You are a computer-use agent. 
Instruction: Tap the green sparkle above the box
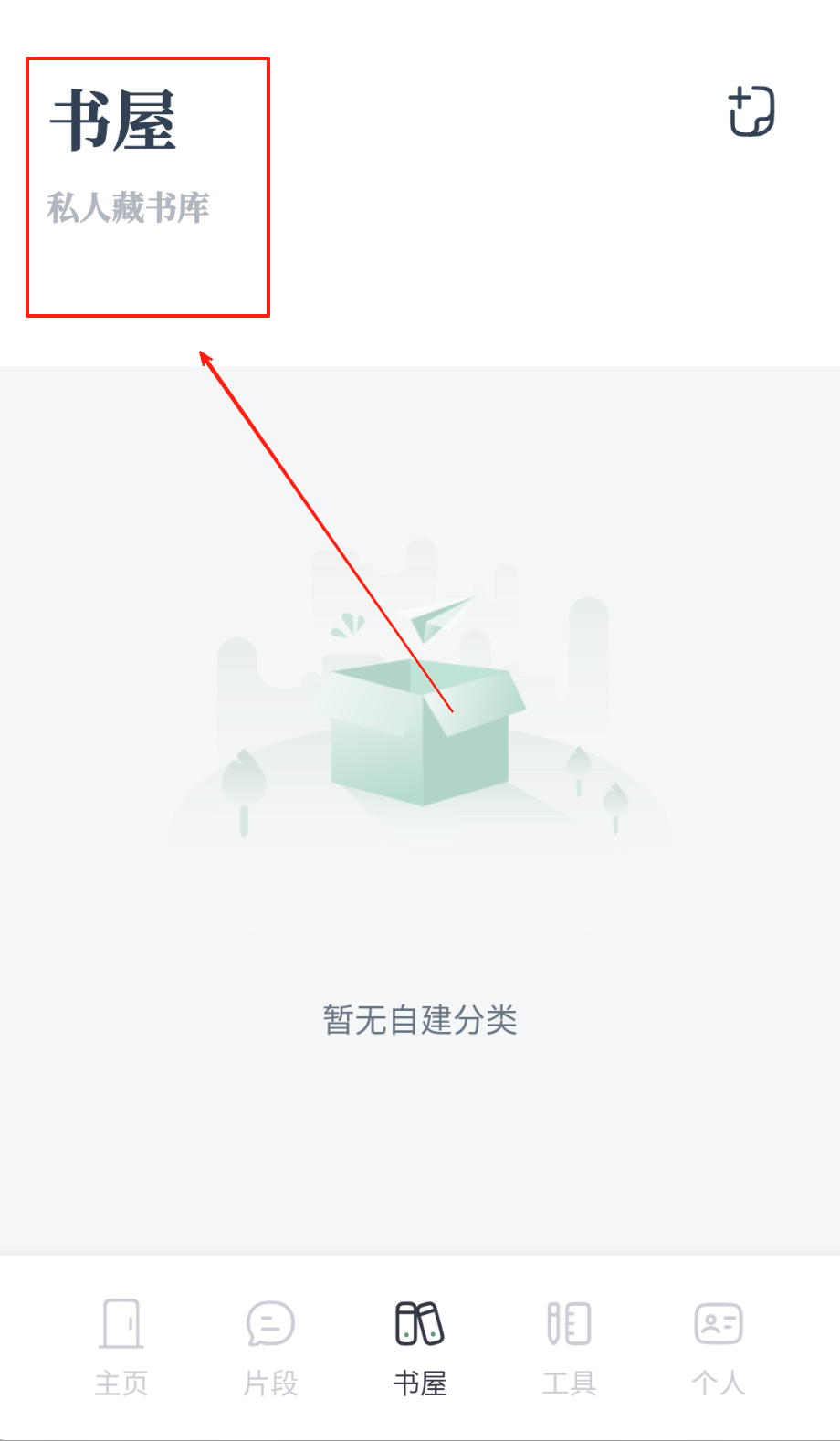348,626
